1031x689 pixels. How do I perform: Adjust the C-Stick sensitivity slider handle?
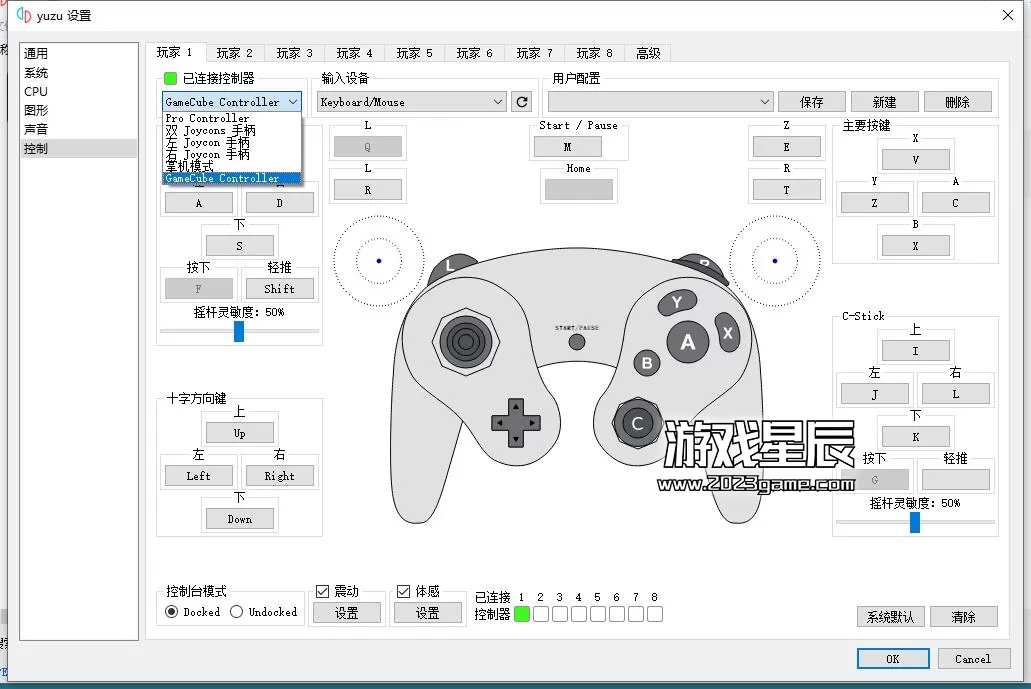(x=914, y=522)
